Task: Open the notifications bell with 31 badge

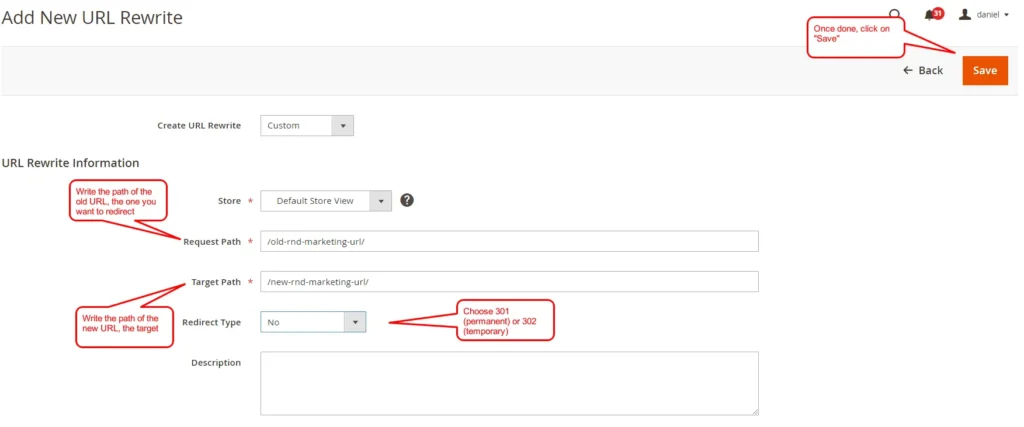Action: click(x=934, y=14)
